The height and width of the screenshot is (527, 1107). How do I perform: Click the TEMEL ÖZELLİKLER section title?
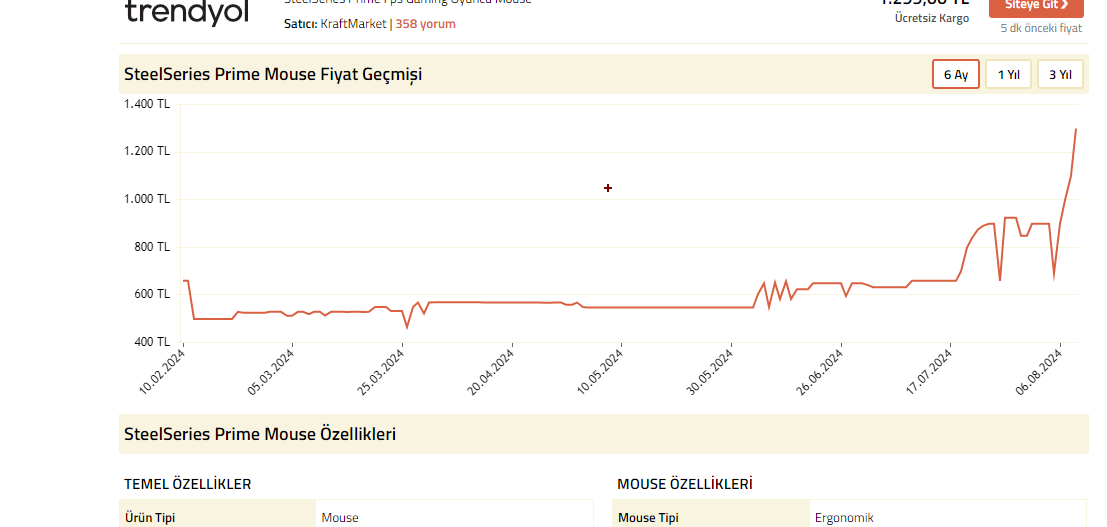click(188, 484)
